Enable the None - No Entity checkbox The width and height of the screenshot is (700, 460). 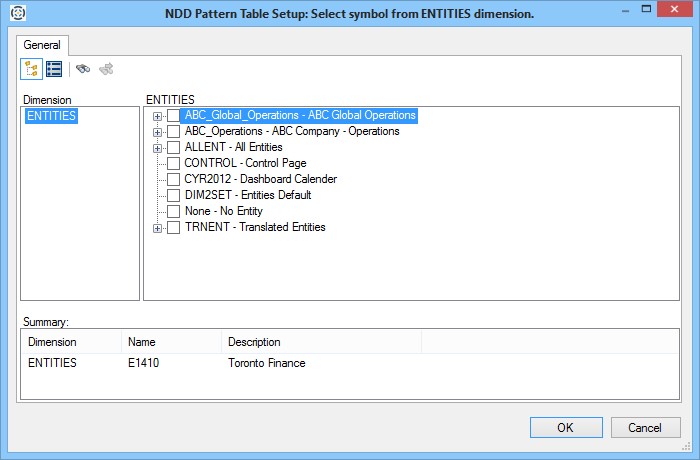(174, 211)
